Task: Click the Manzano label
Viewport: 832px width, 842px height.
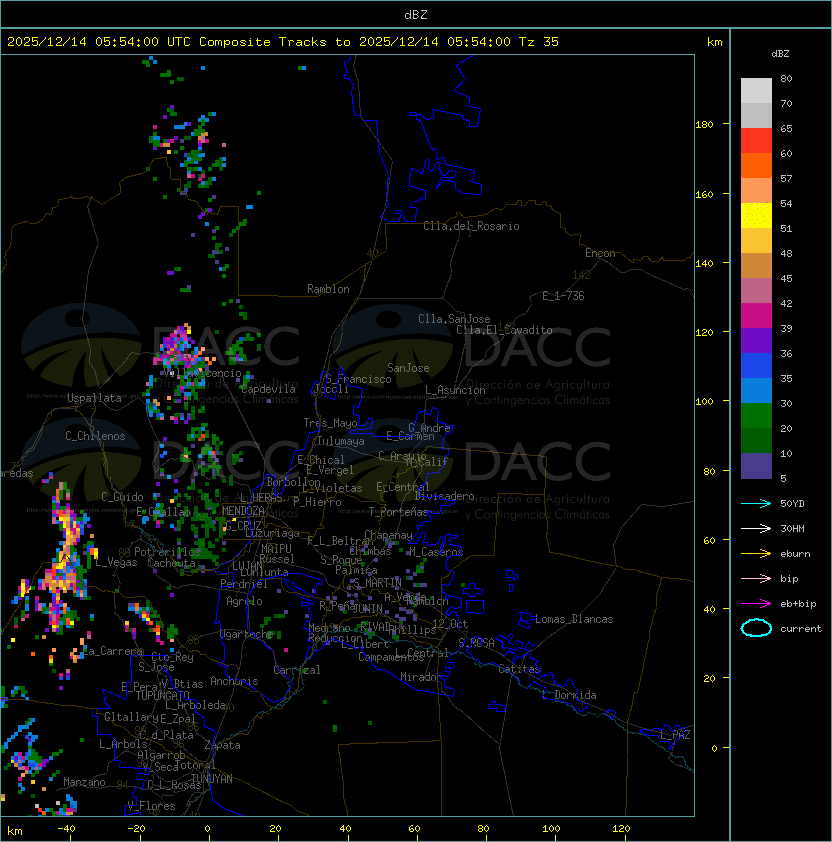Action: (x=84, y=782)
